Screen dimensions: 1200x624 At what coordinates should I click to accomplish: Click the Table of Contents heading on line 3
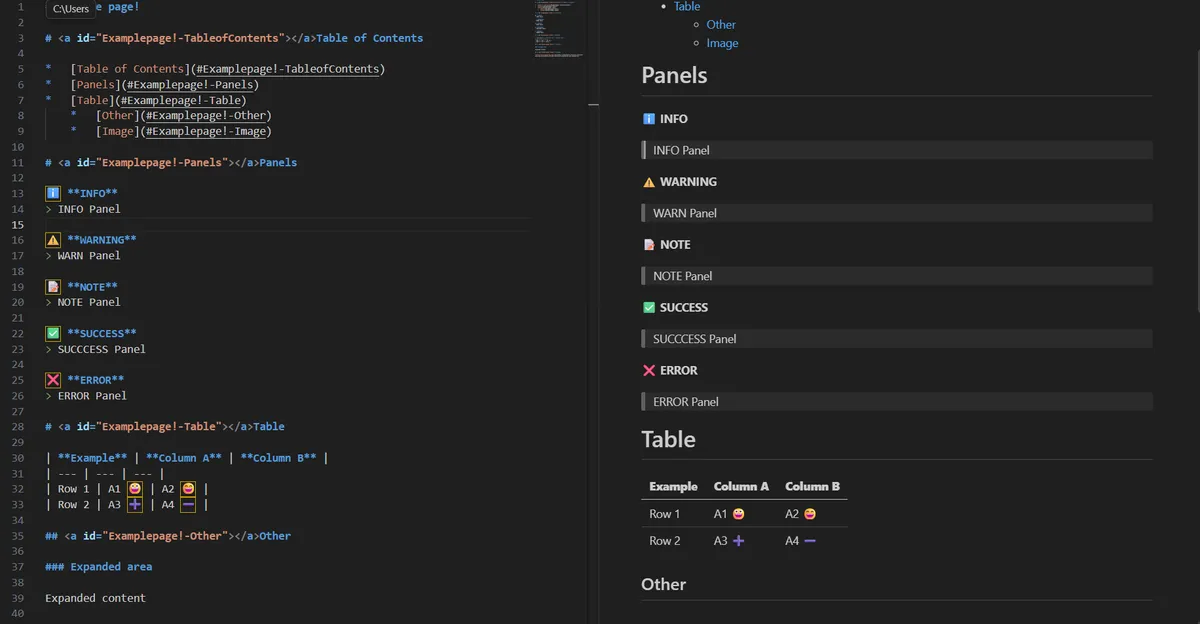pos(234,38)
